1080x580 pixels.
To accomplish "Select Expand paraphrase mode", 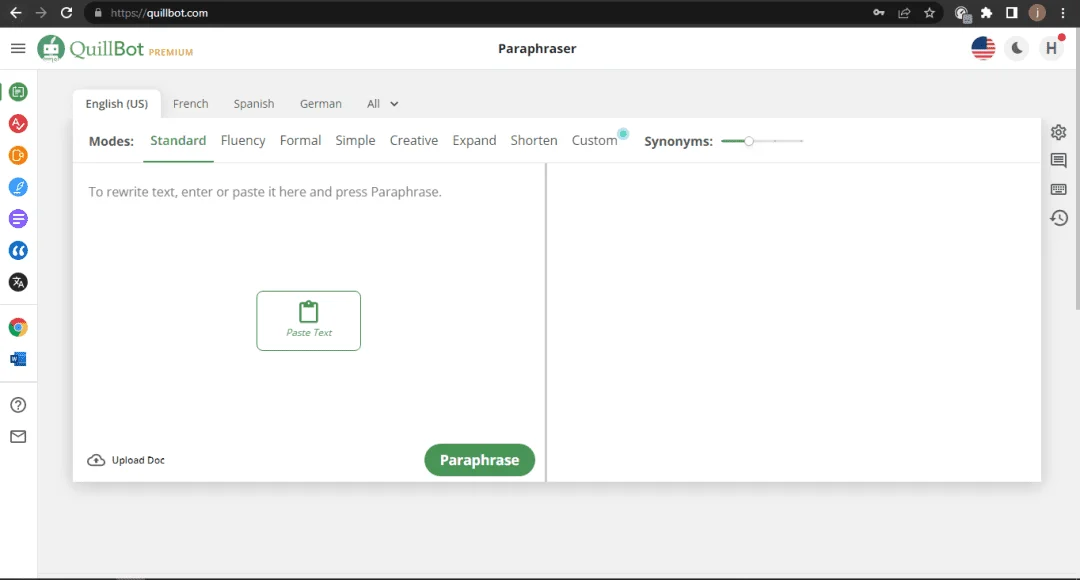I will pyautogui.click(x=474, y=141).
